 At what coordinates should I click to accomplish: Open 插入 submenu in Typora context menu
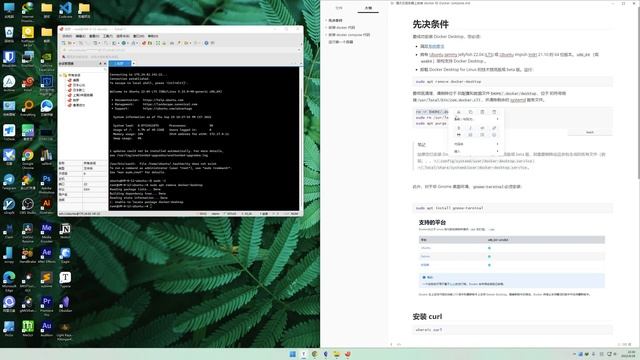tap(476, 151)
